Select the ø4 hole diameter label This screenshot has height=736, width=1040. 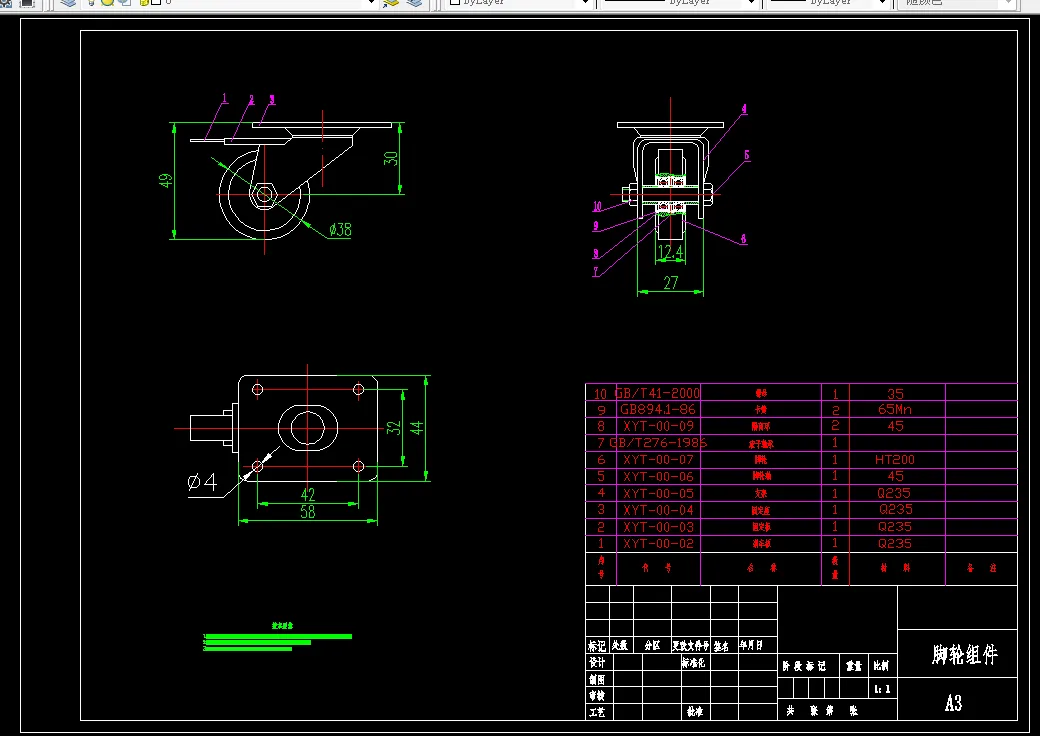pos(202,482)
